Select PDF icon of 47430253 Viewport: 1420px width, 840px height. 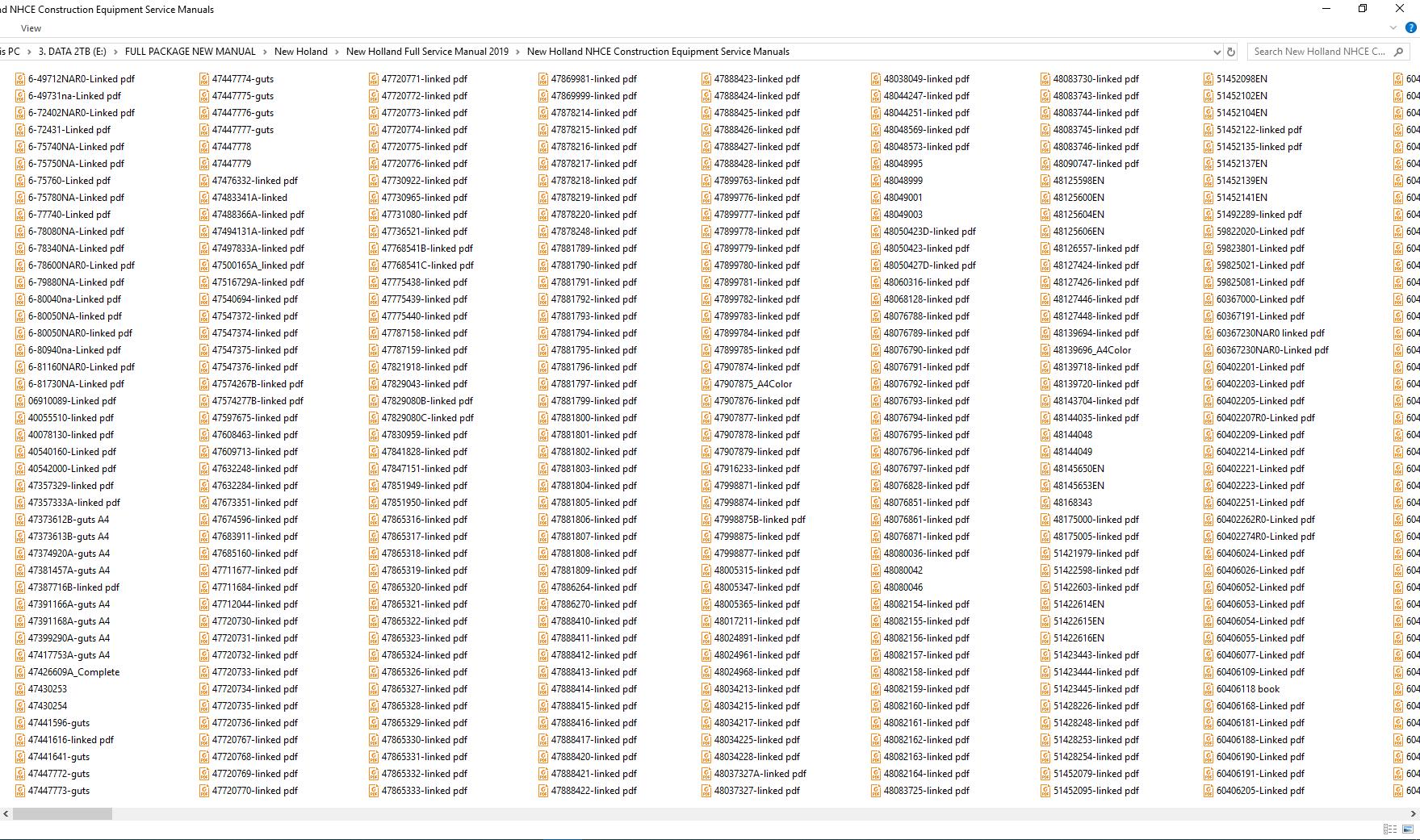(x=20, y=689)
